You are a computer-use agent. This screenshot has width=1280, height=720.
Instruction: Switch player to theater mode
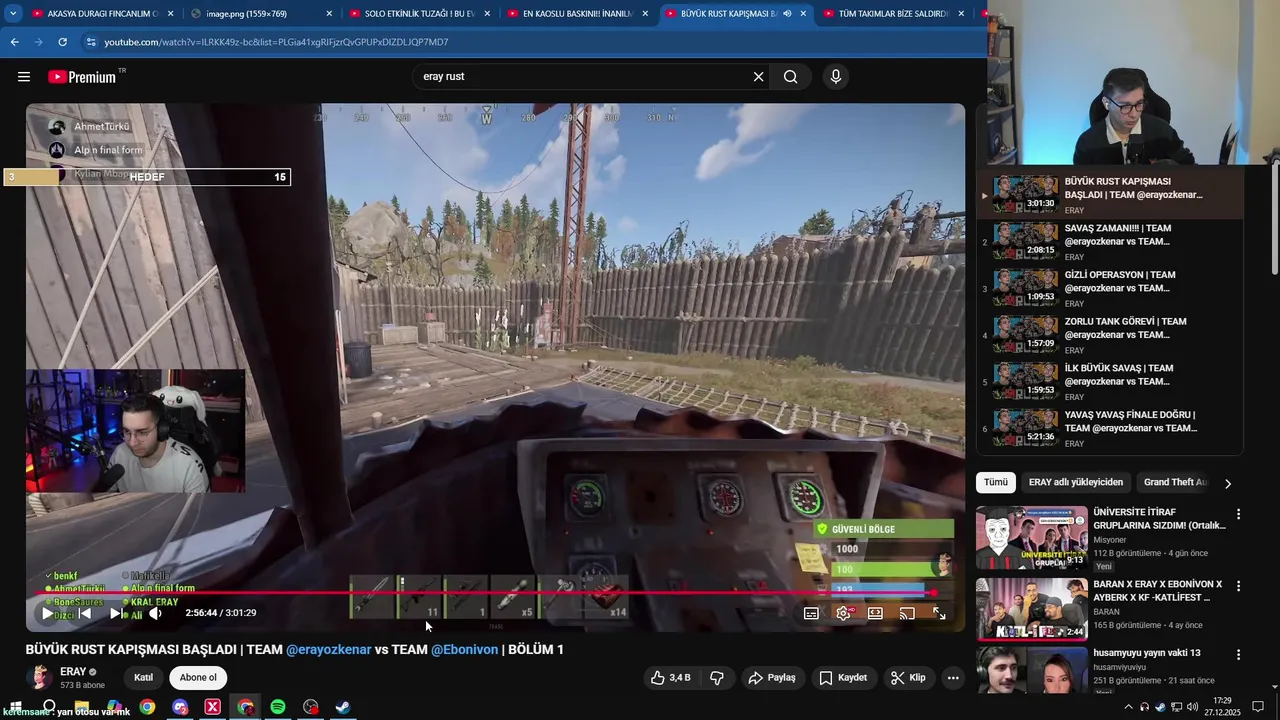click(875, 613)
